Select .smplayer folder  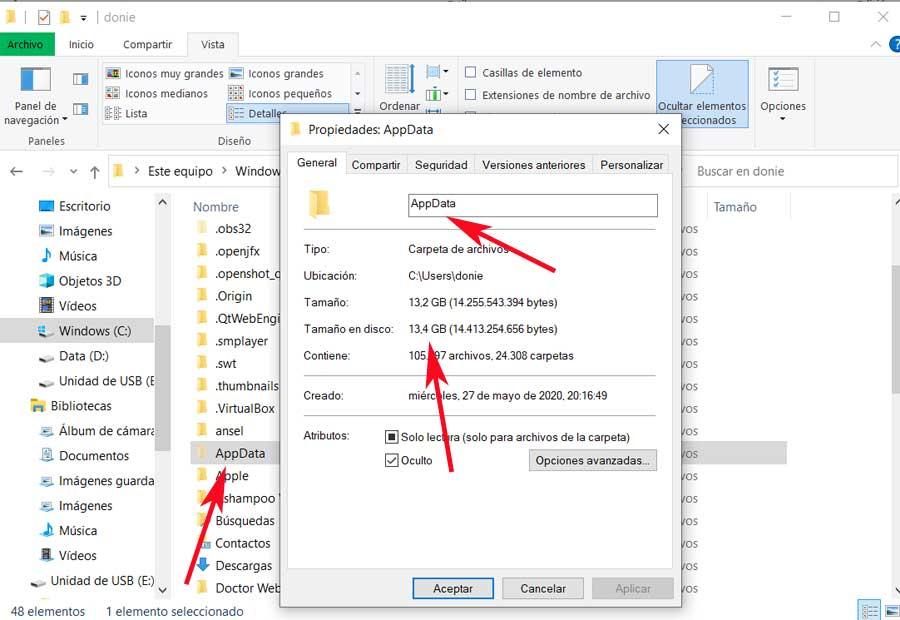(241, 341)
